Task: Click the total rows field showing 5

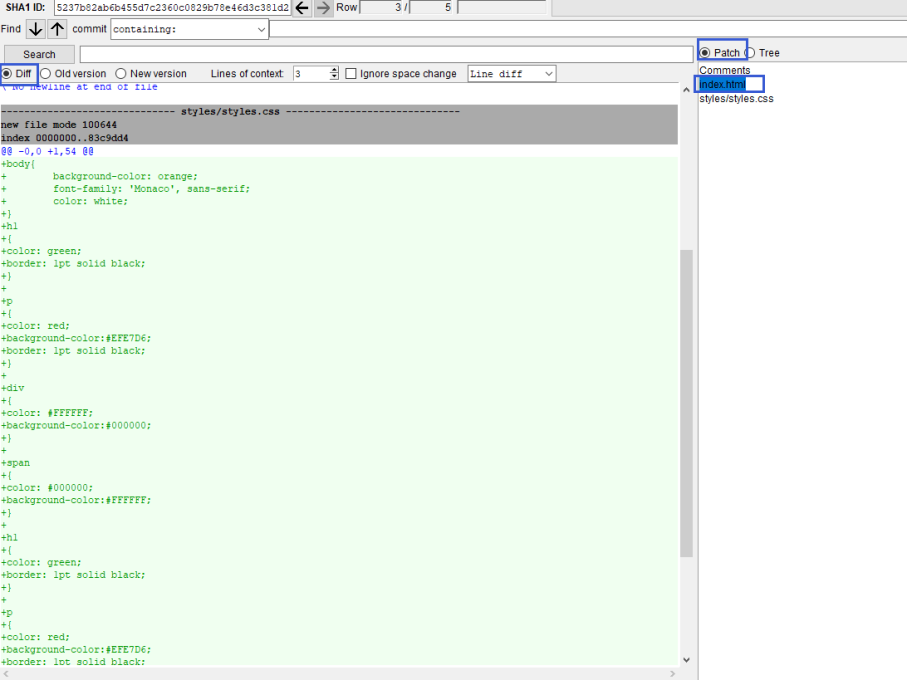Action: click(x=431, y=7)
